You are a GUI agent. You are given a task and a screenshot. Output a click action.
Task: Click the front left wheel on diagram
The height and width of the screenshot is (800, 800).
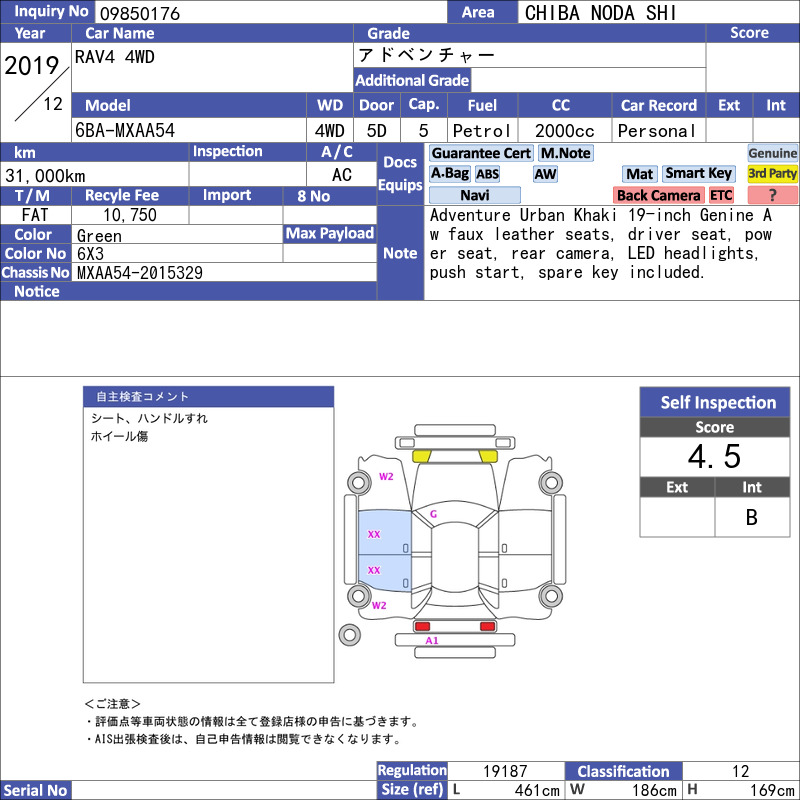tap(359, 483)
